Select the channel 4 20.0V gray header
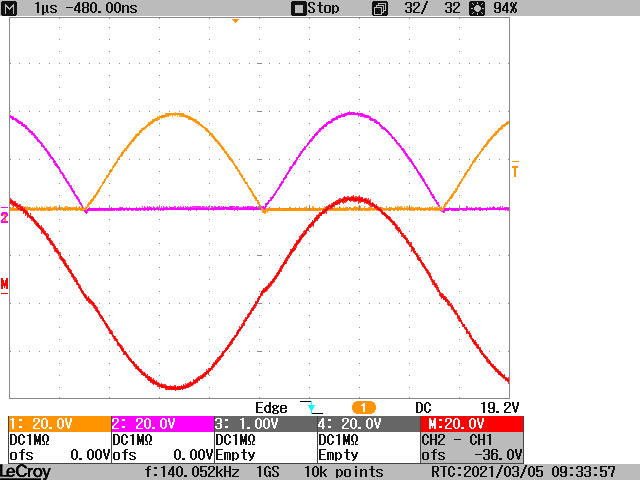 [369, 424]
